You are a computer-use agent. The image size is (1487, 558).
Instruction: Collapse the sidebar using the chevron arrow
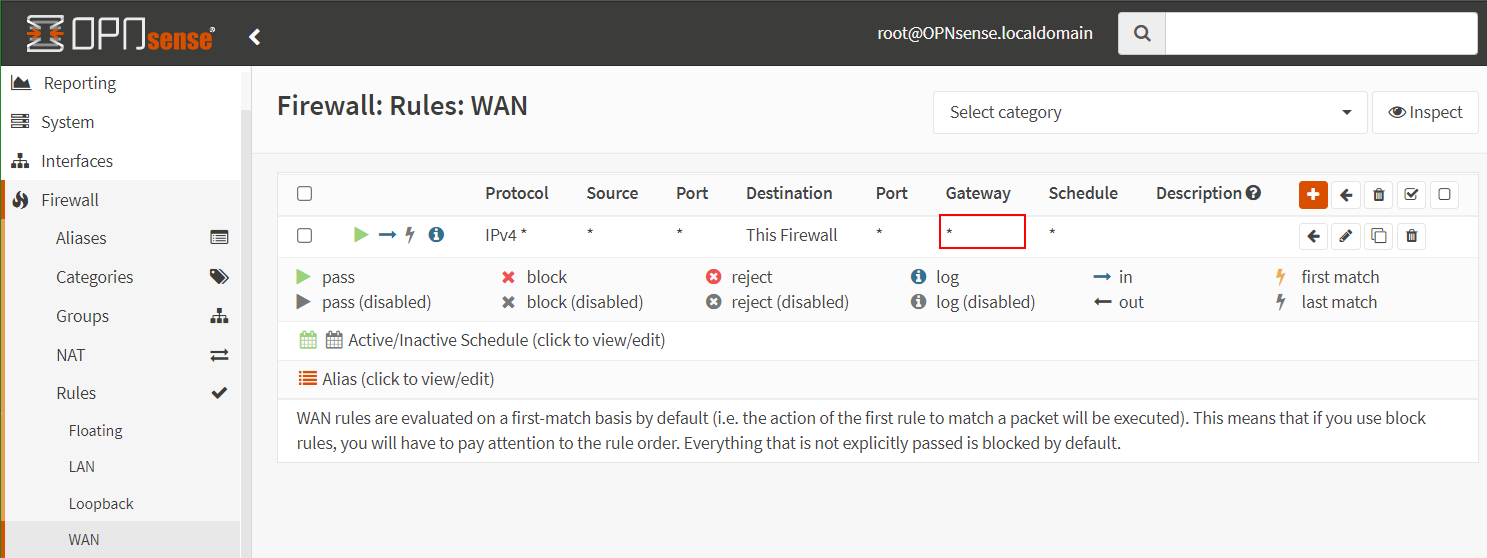(x=255, y=37)
